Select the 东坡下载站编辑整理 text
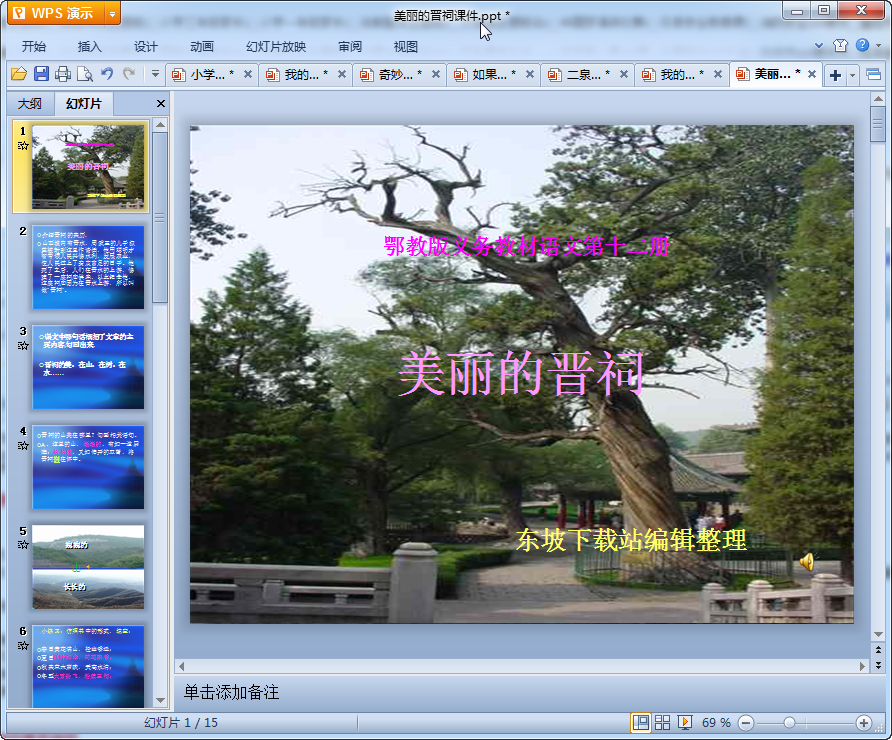Viewport: 892px width, 740px height. (631, 540)
